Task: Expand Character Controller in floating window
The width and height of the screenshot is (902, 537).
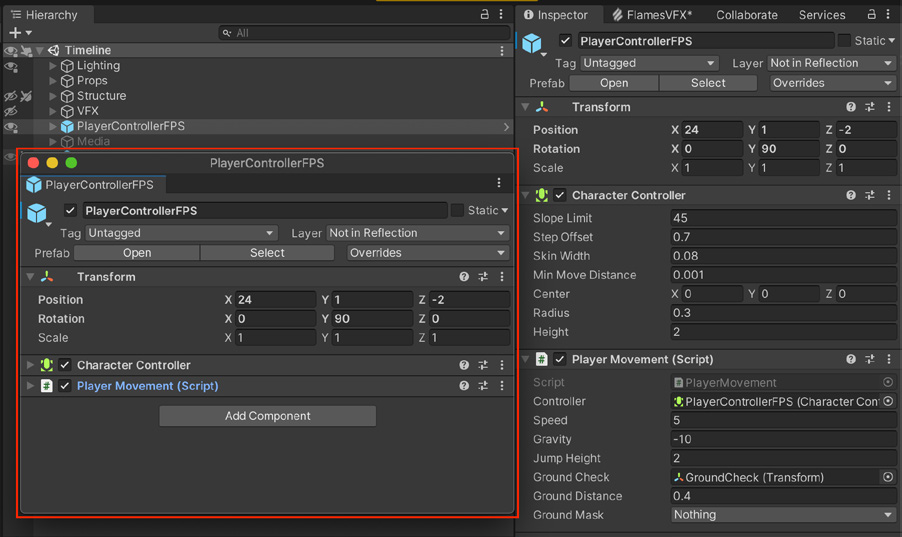Action: [x=30, y=365]
